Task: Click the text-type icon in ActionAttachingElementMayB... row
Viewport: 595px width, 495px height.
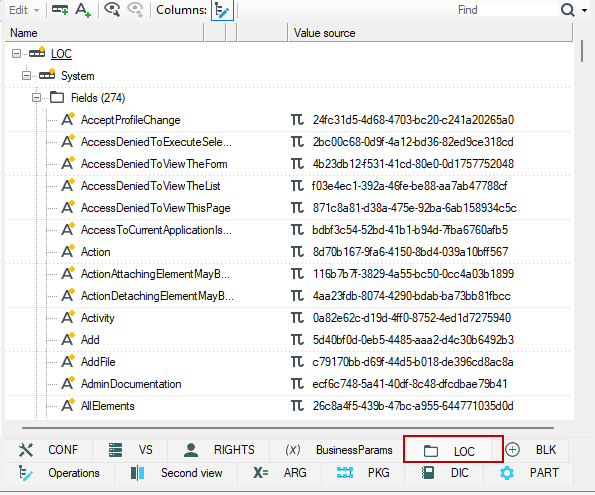Action: tap(297, 274)
